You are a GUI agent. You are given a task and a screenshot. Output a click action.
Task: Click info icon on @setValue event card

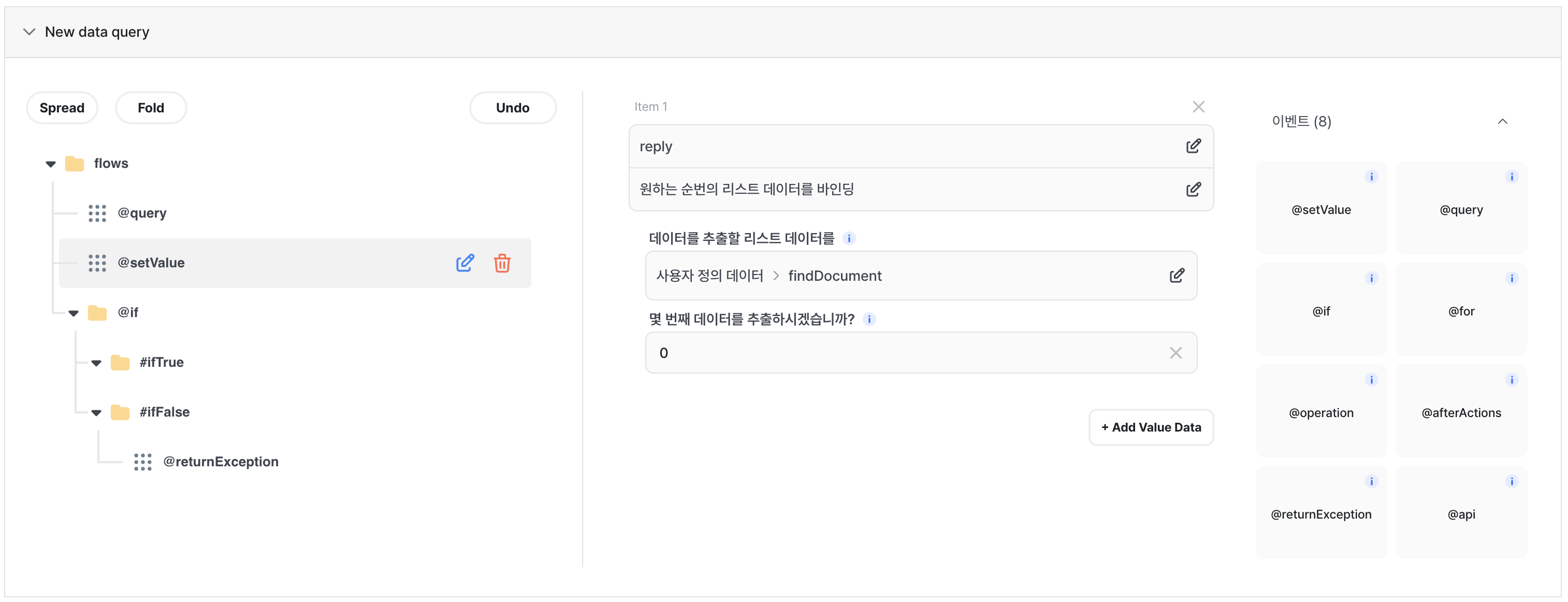1371,177
